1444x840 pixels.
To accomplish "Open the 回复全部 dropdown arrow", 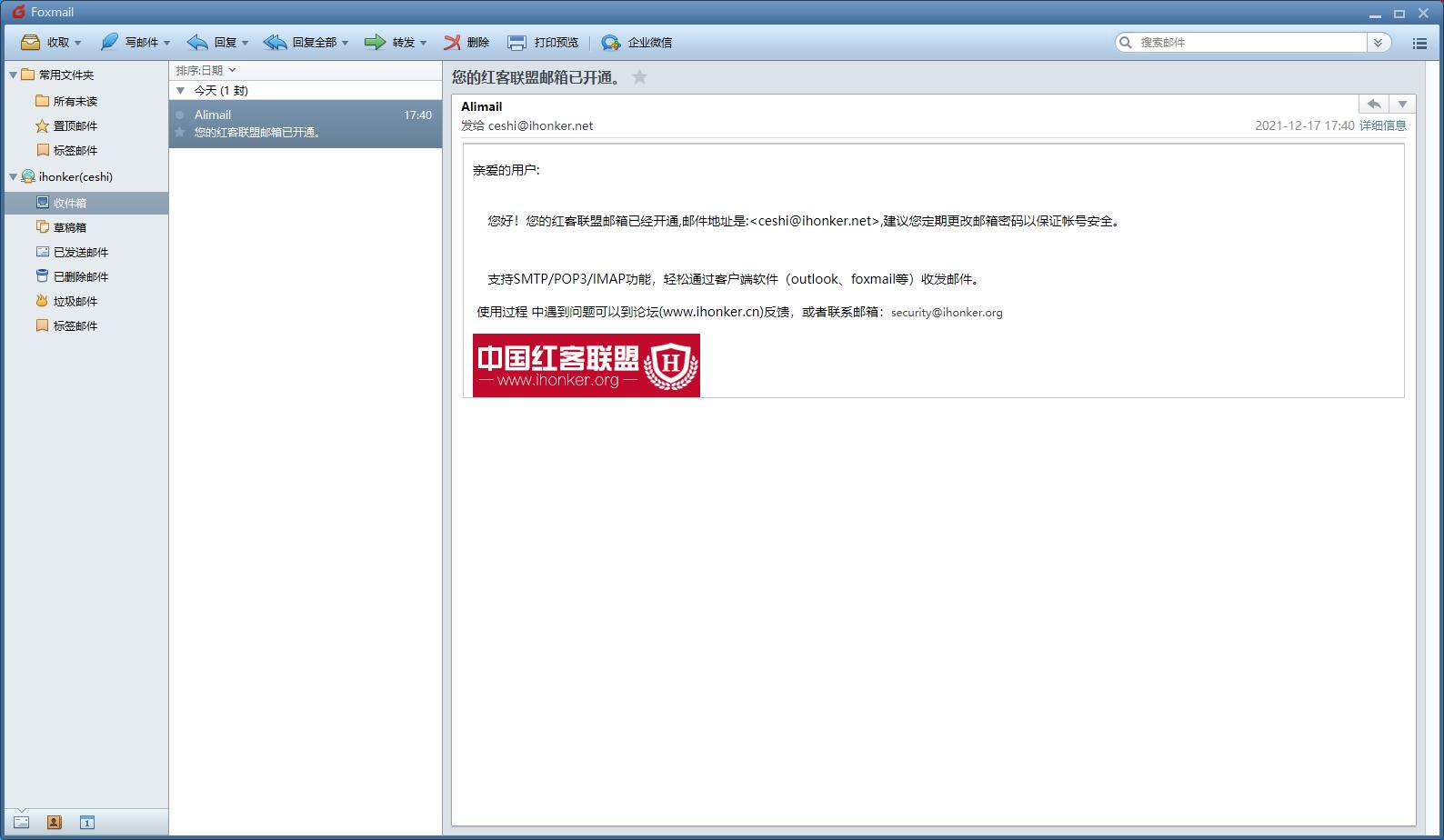I will point(345,43).
